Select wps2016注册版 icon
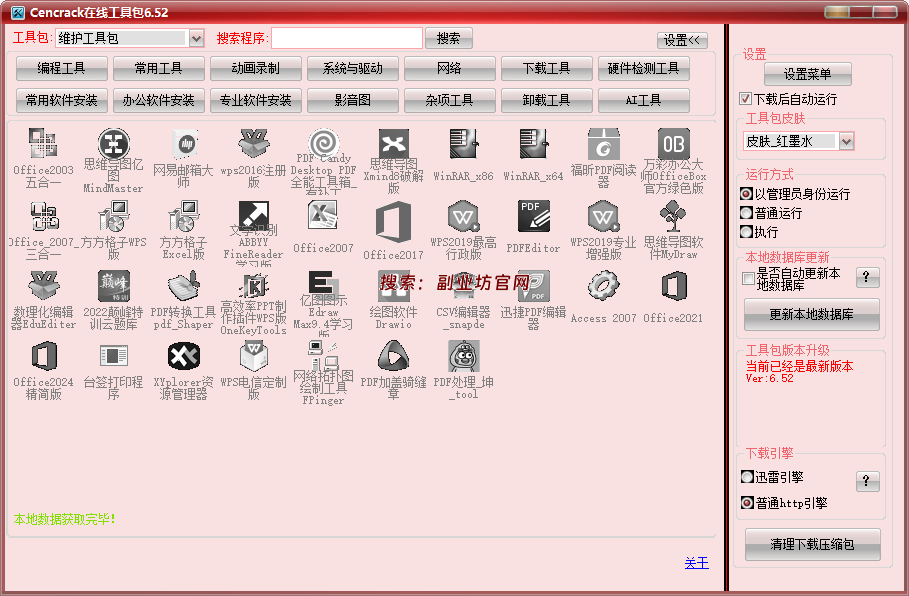 click(254, 144)
